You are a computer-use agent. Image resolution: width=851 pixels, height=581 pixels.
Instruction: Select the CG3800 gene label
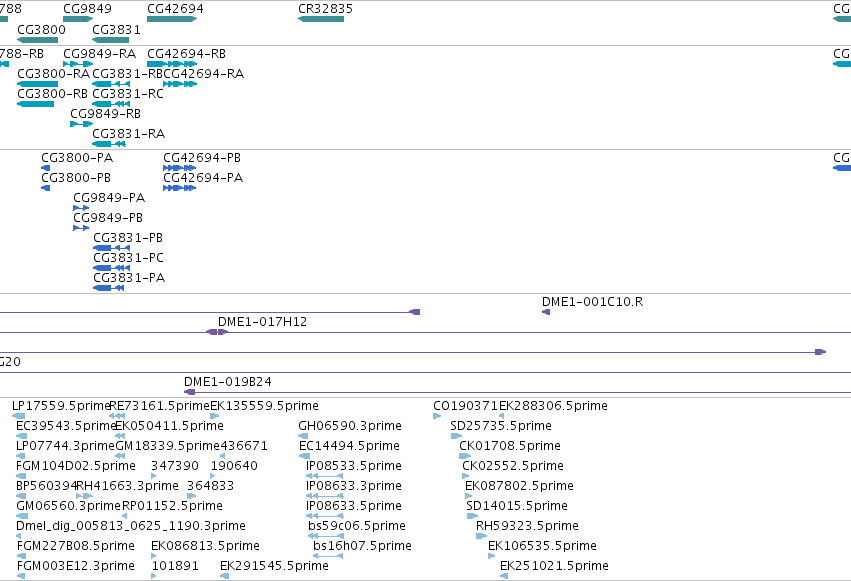pyautogui.click(x=41, y=29)
